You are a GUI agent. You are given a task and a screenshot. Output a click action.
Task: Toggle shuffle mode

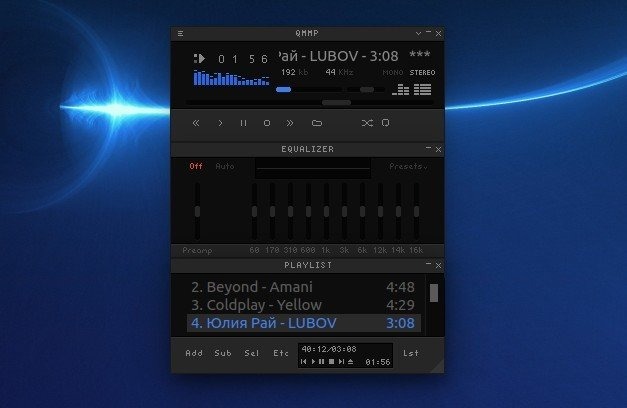click(367, 123)
